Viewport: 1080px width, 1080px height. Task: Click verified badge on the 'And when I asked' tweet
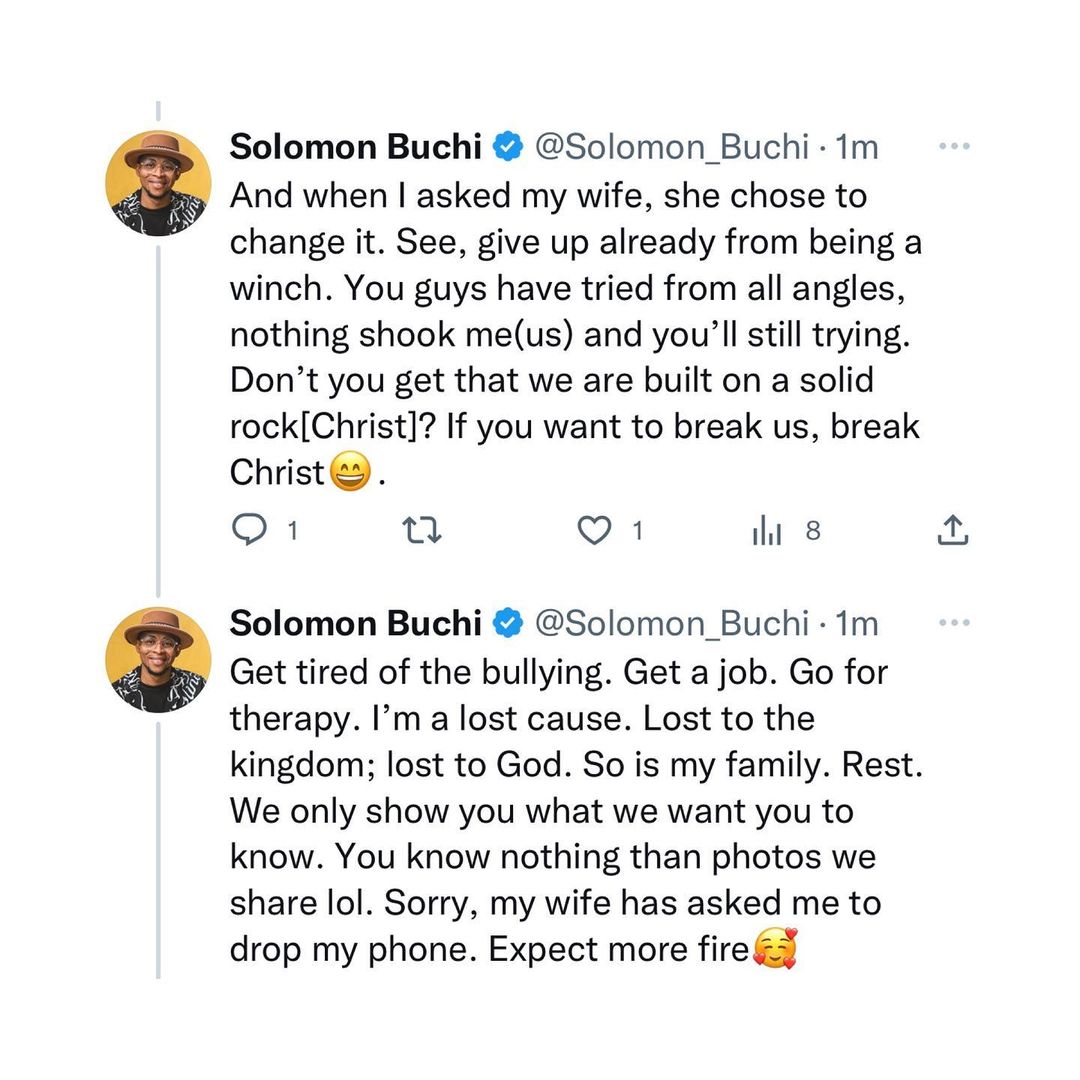(509, 147)
